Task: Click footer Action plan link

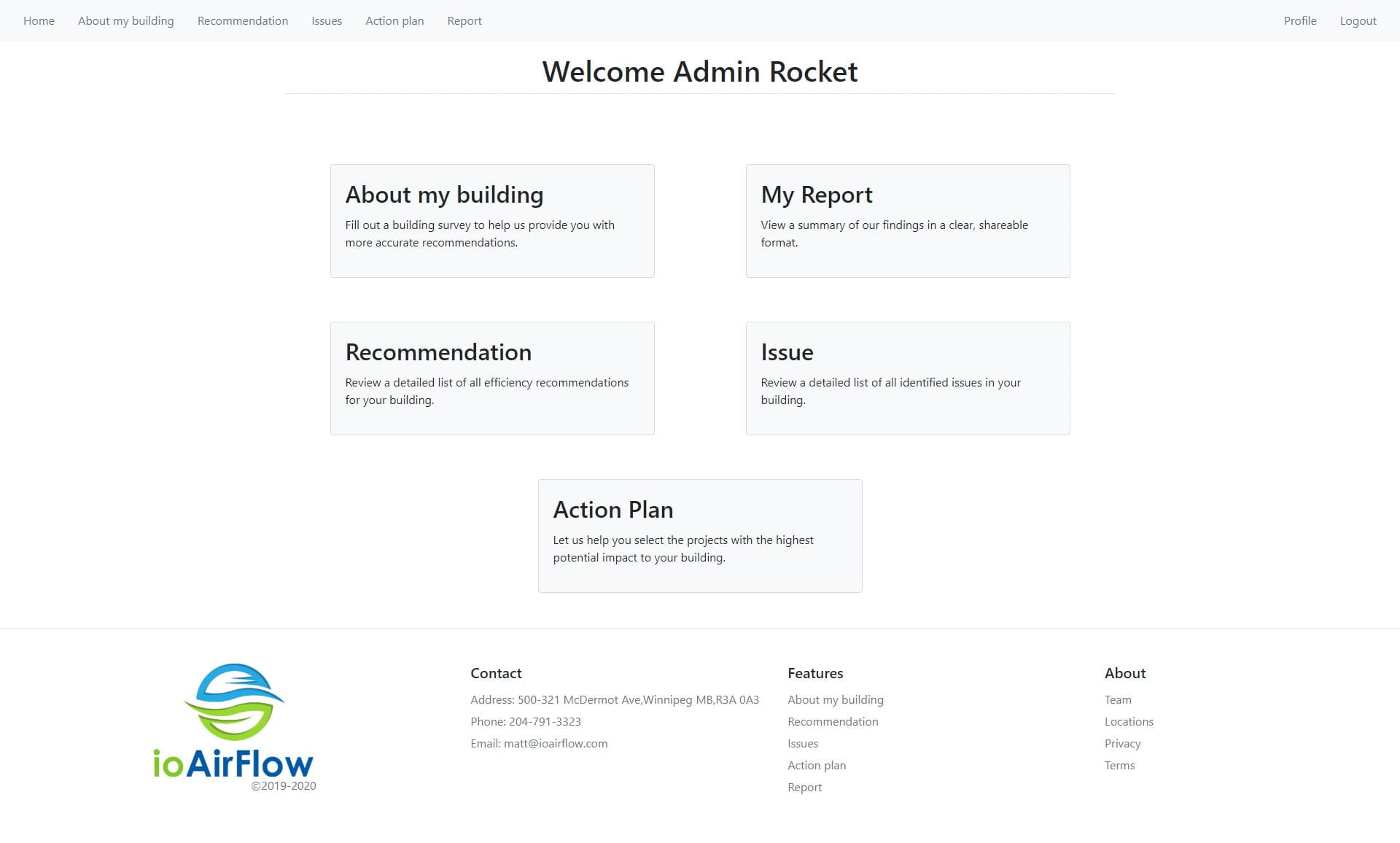Action: (x=817, y=765)
